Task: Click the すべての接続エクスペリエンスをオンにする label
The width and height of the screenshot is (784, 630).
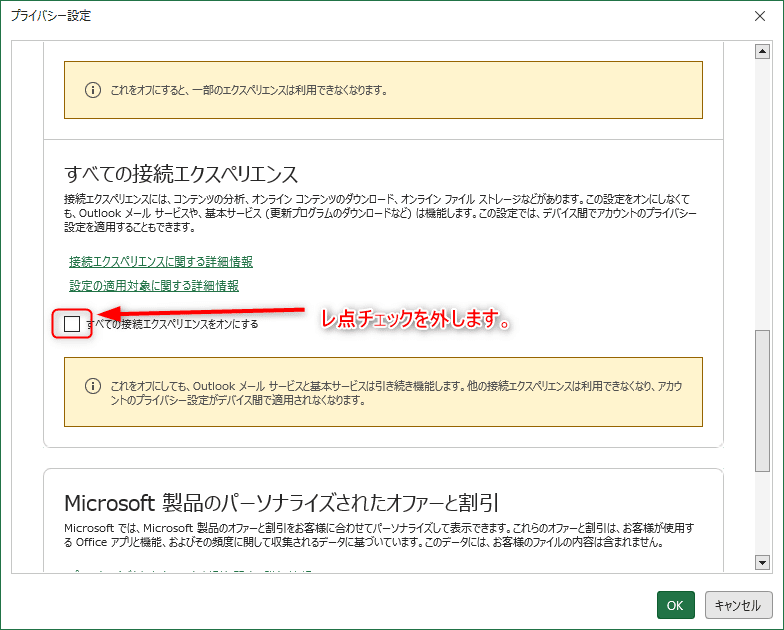Action: click(x=172, y=324)
